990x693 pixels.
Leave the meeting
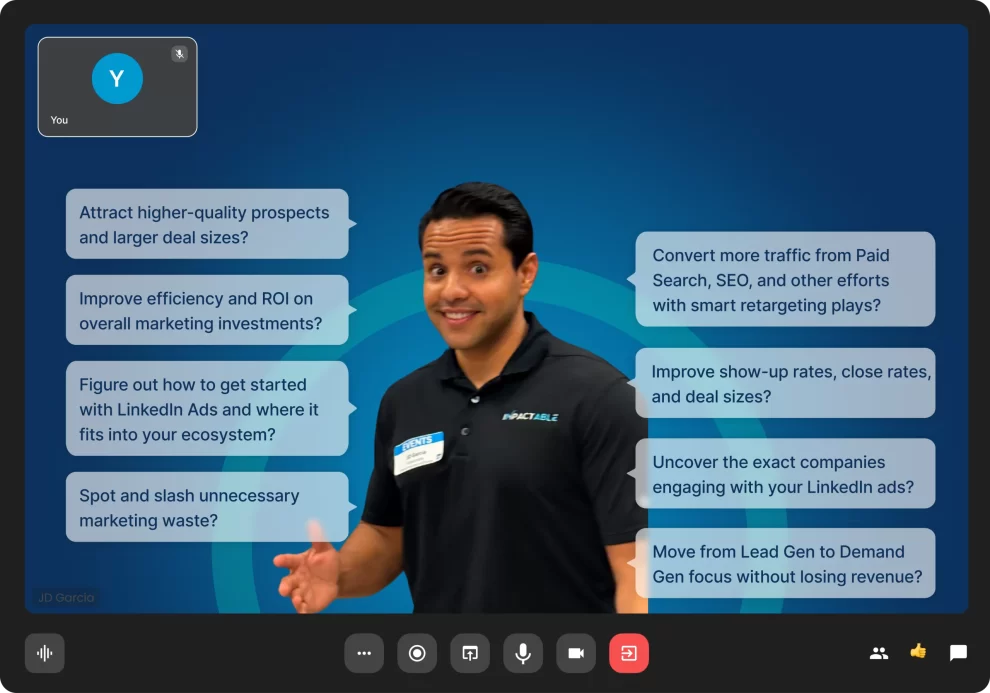(x=629, y=653)
